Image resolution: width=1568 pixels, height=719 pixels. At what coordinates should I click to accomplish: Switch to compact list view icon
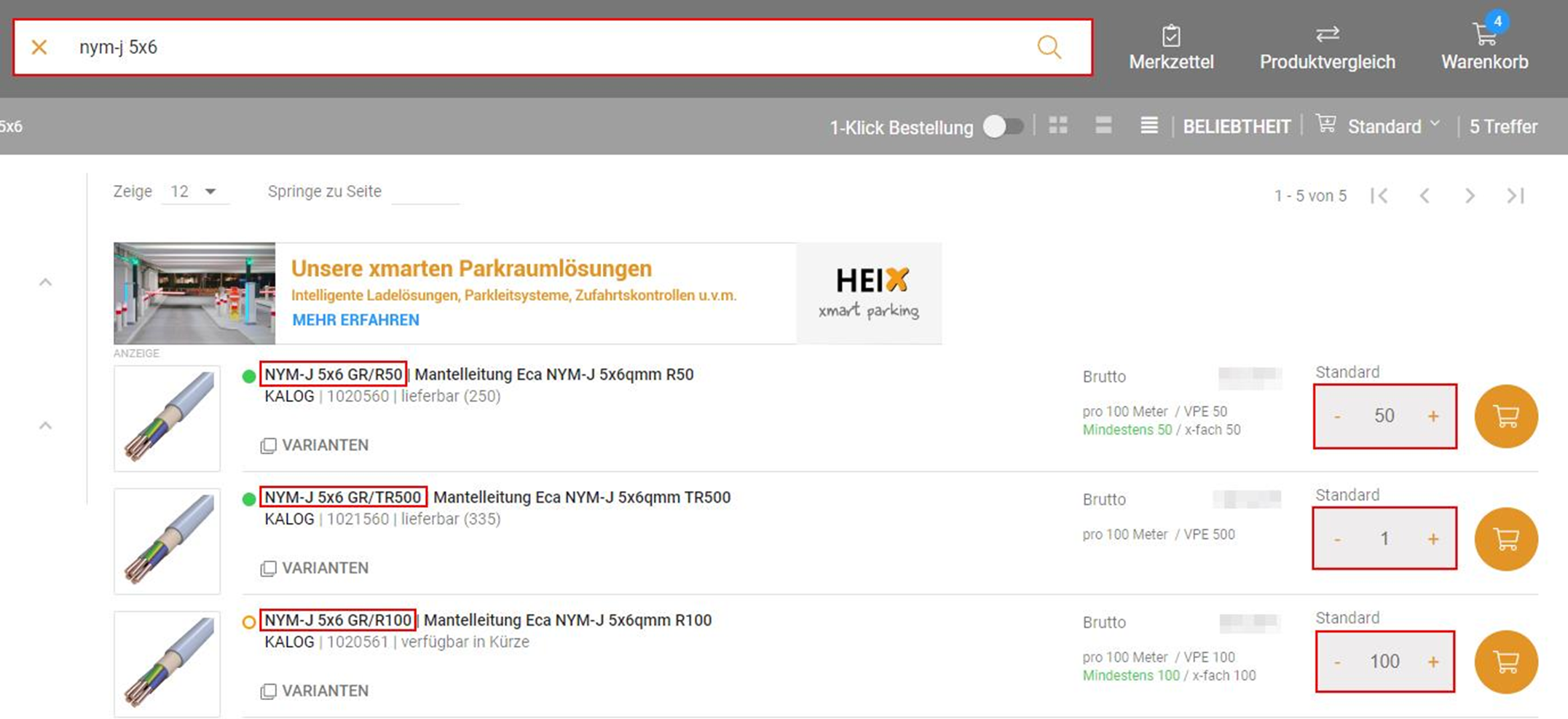[x=1149, y=125]
